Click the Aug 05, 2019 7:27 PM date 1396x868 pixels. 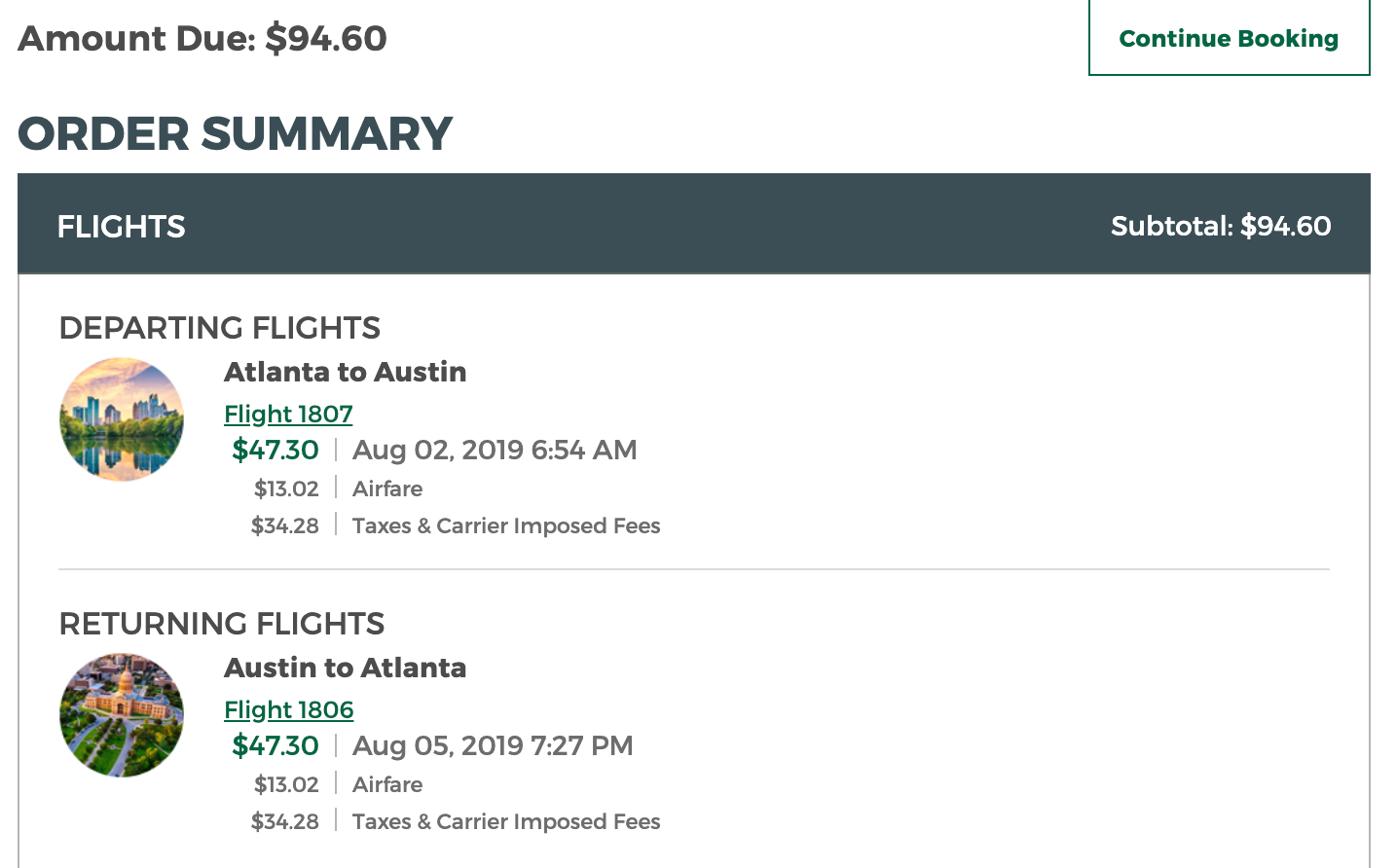tap(493, 745)
